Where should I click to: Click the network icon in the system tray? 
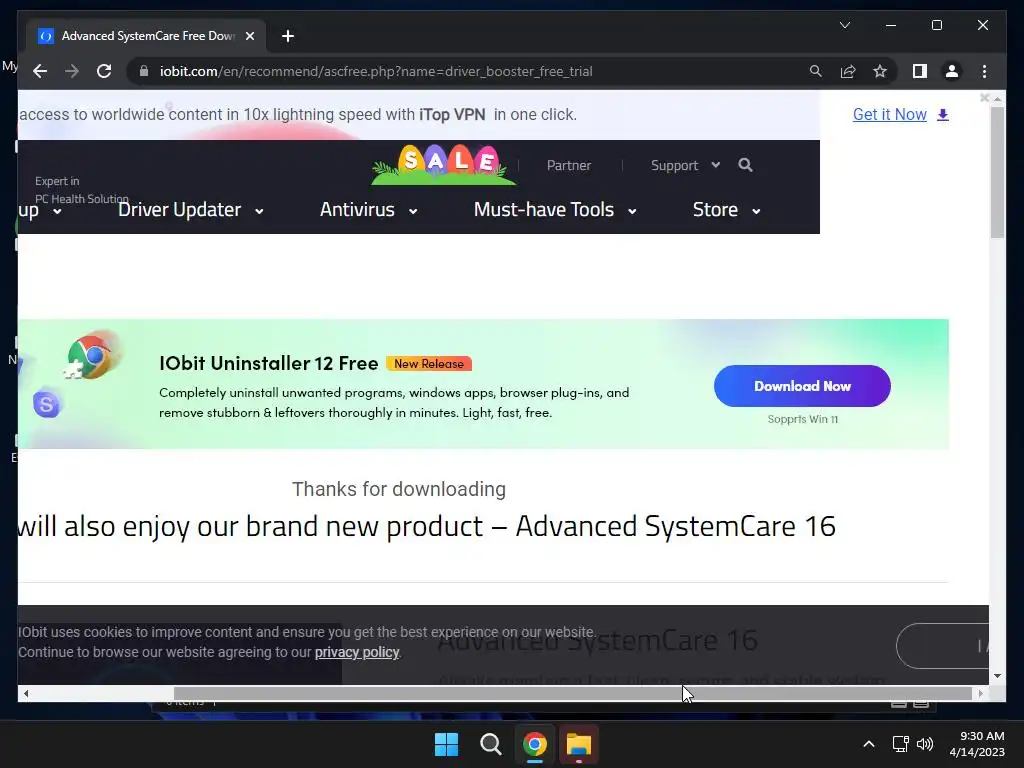point(901,744)
